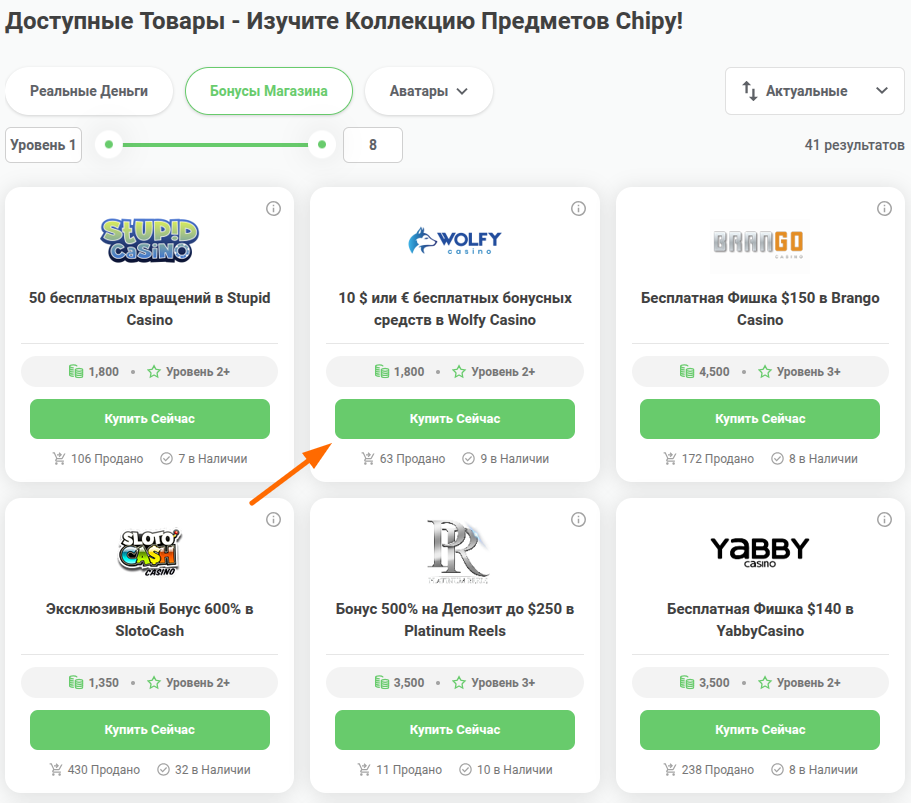Click the maximum level field showing 8
Image resolution: width=911 pixels, height=803 pixels.
pos(373,145)
